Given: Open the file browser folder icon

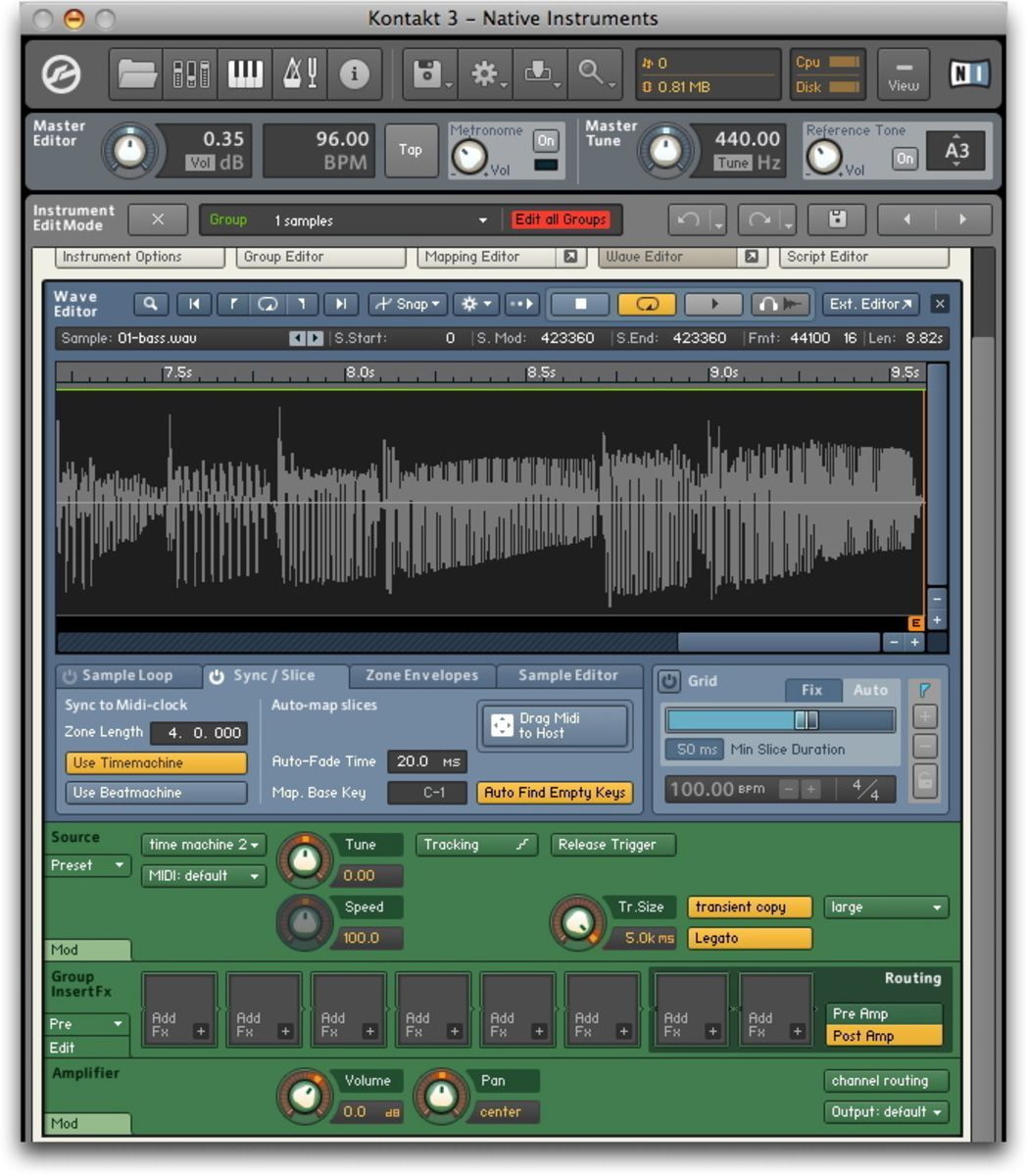Looking at the screenshot, I should tap(136, 74).
